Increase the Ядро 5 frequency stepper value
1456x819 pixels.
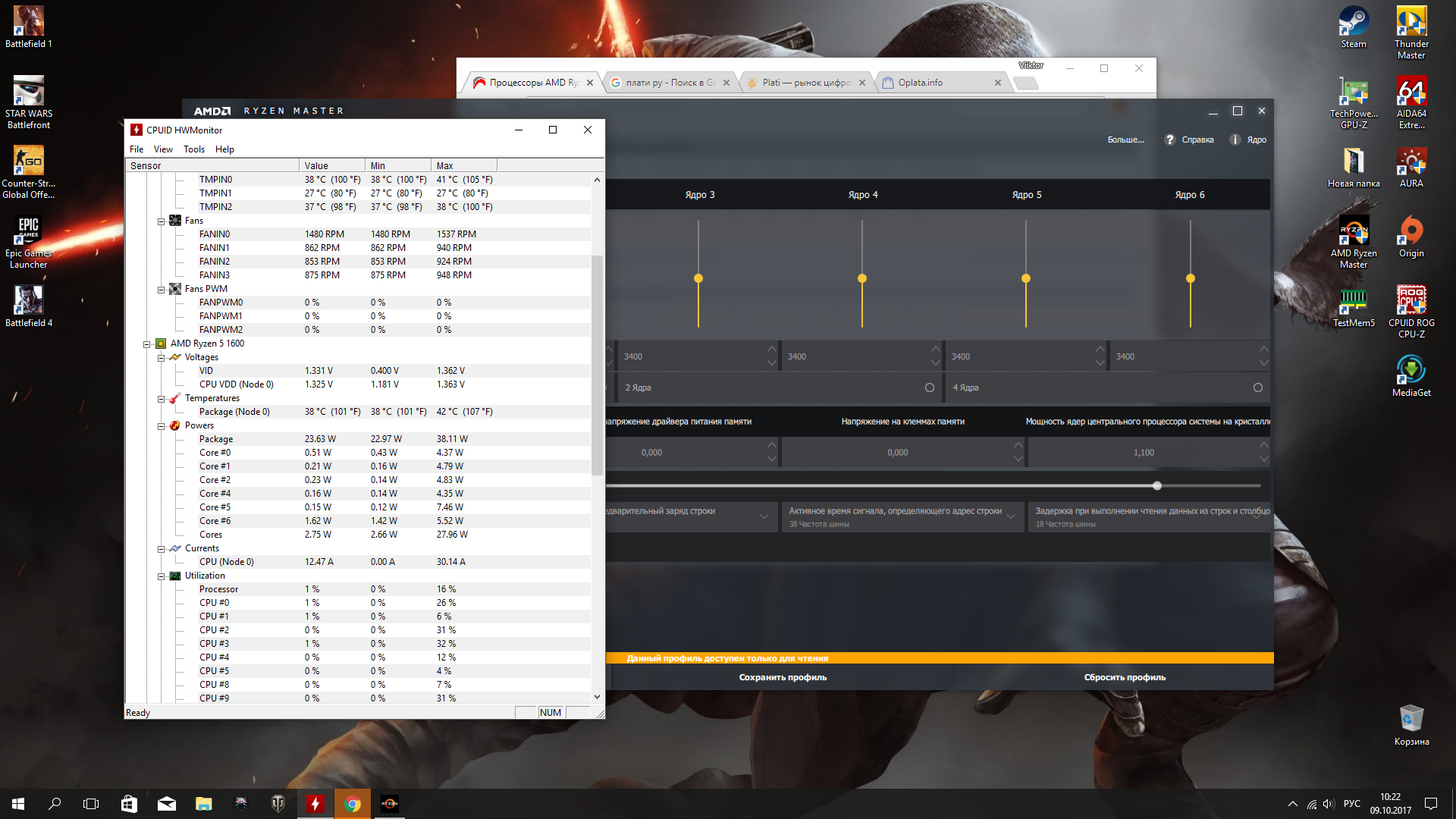pyautogui.click(x=1100, y=349)
